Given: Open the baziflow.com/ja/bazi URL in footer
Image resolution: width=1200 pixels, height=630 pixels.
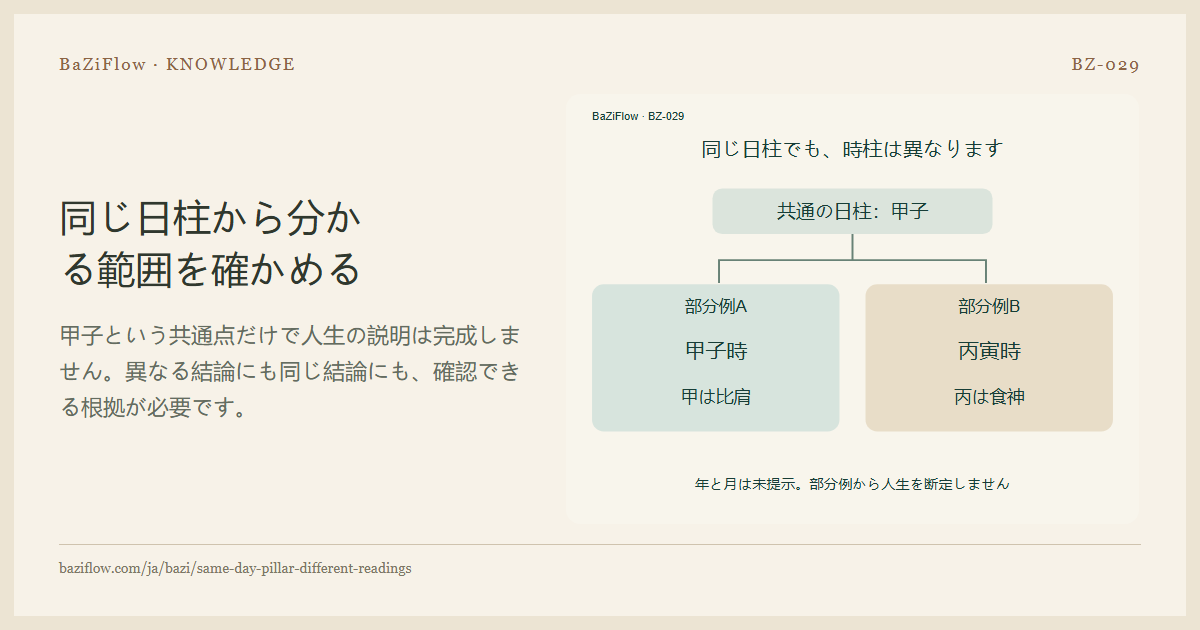Looking at the screenshot, I should pos(235,568).
